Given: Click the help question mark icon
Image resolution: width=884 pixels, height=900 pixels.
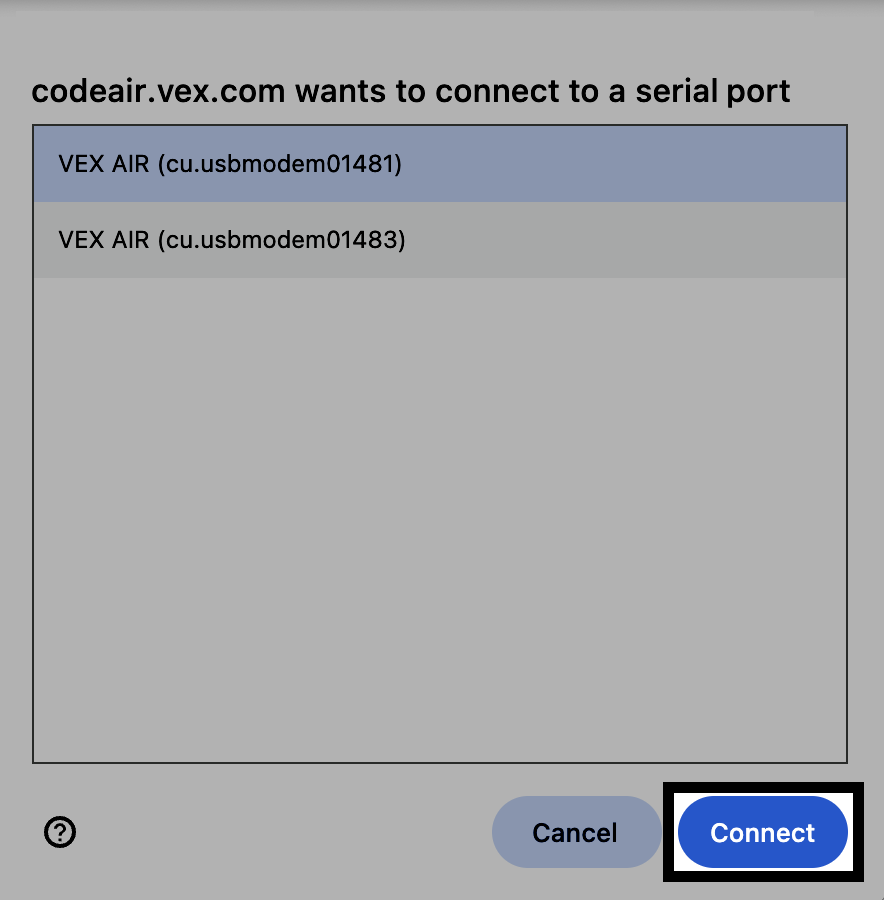Looking at the screenshot, I should [61, 832].
